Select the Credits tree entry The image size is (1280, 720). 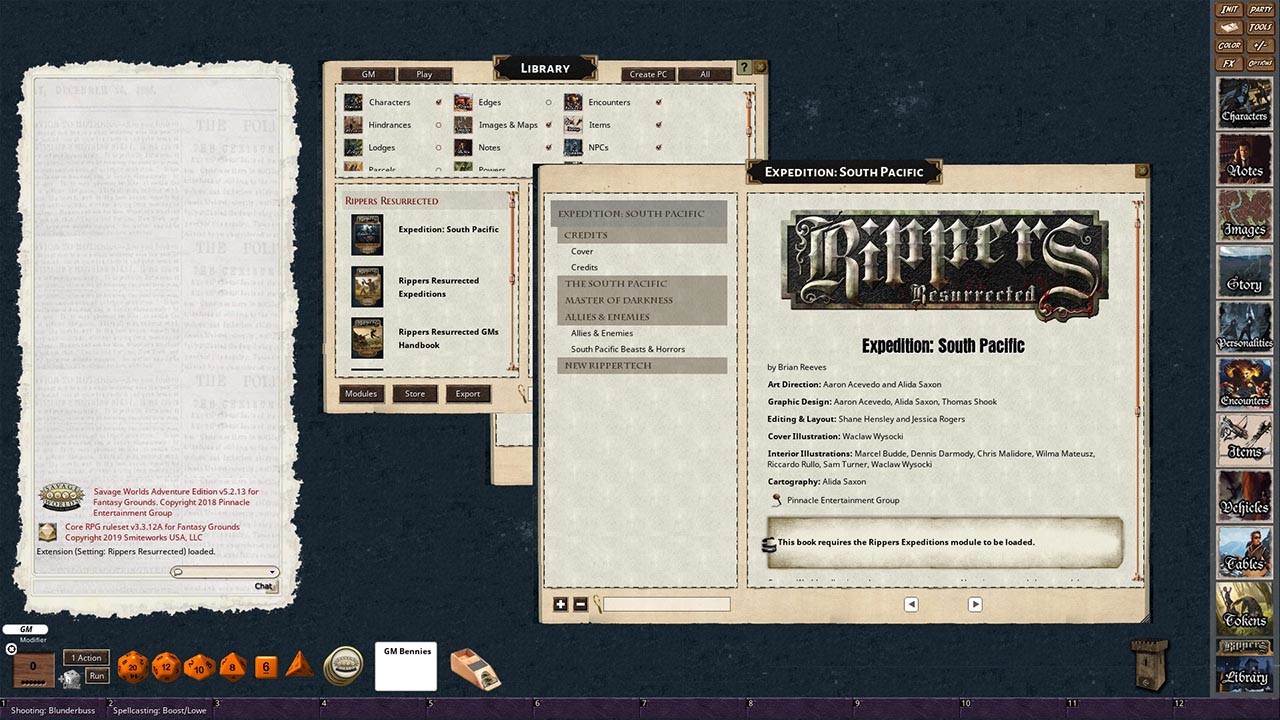tap(583, 267)
